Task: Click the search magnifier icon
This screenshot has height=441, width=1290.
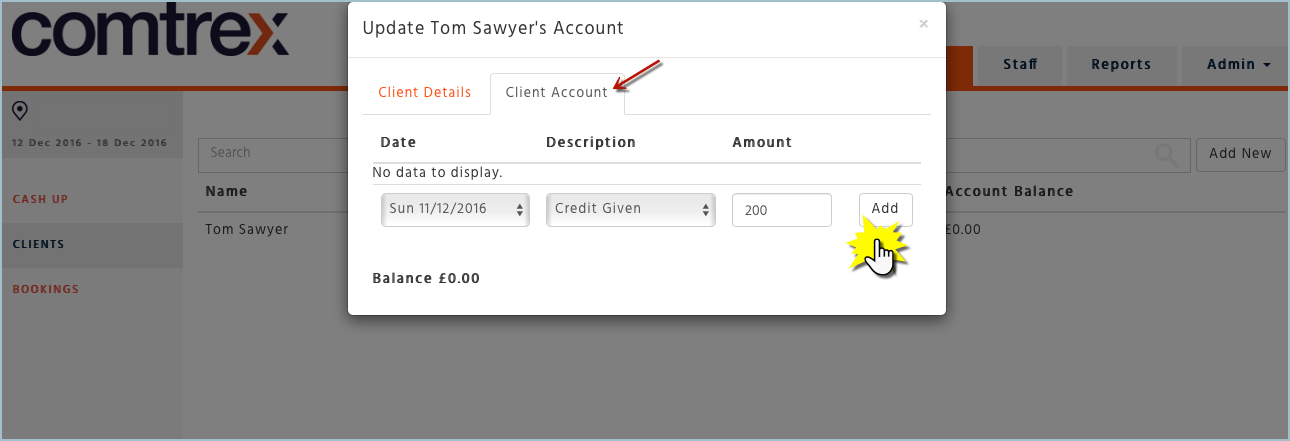Action: [1165, 154]
